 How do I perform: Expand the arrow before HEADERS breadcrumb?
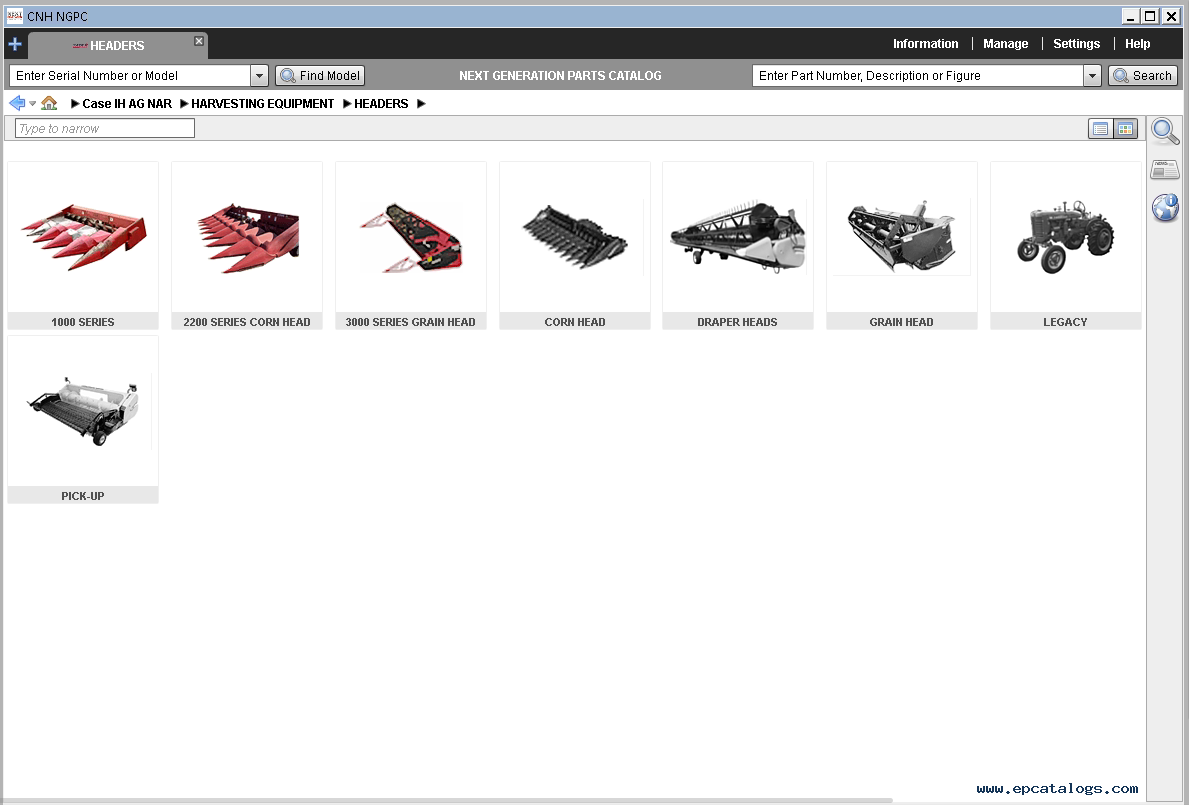(347, 104)
